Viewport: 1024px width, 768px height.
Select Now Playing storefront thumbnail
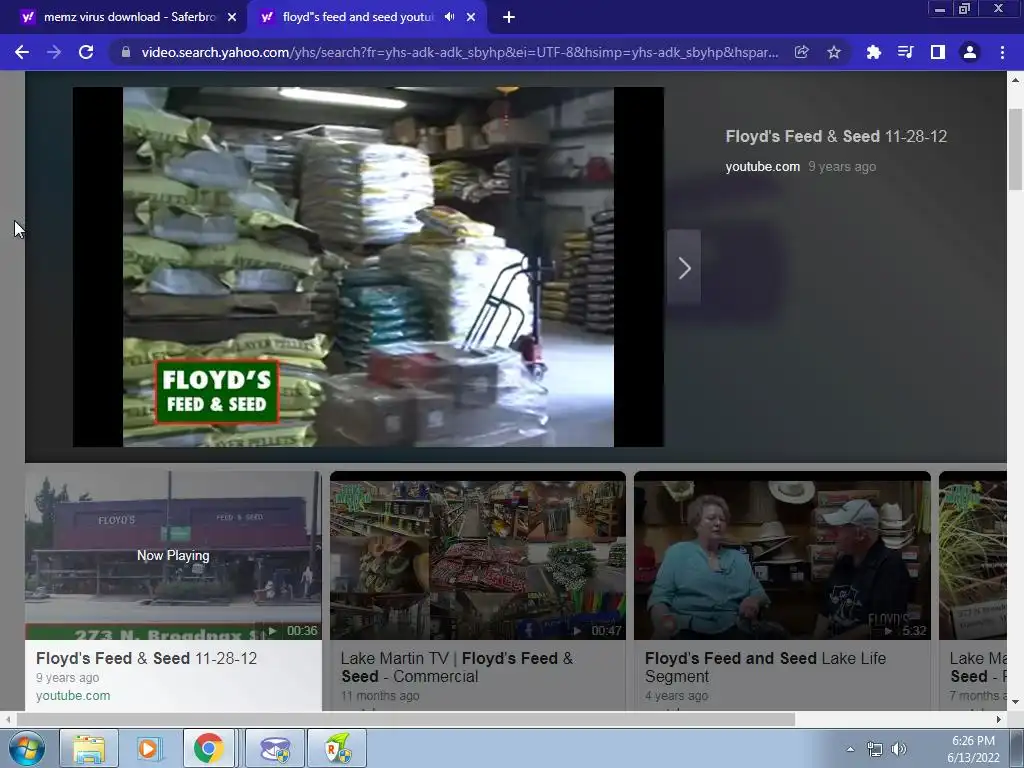(173, 556)
